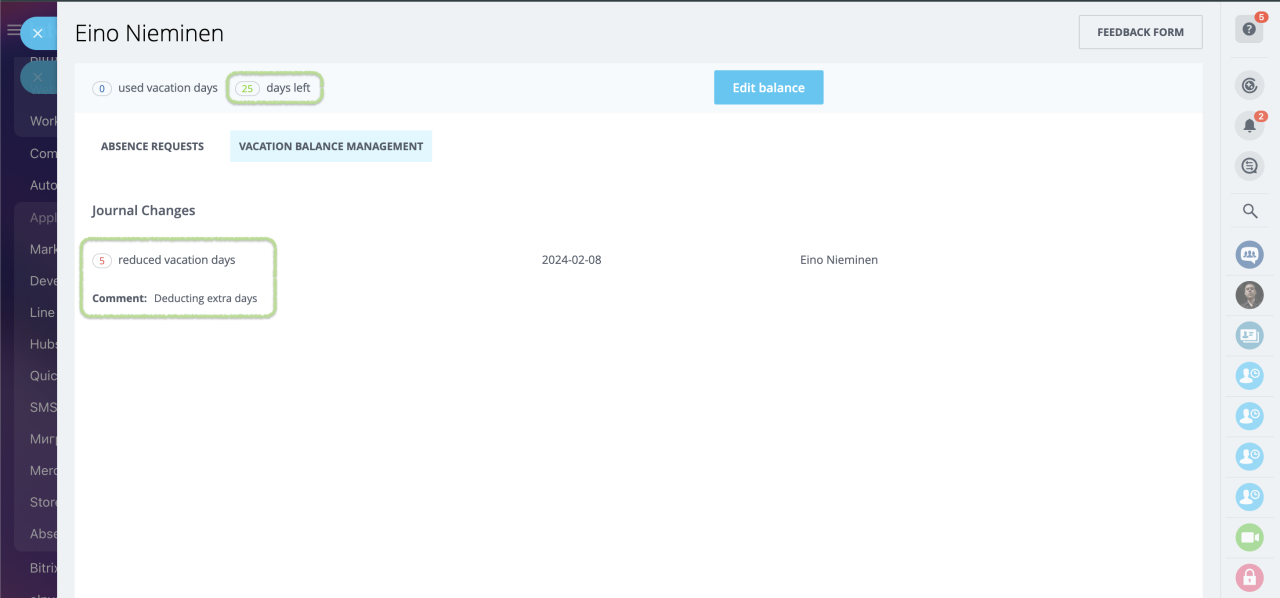Start a video call from the camera icon
The width and height of the screenshot is (1280, 598).
point(1248,537)
